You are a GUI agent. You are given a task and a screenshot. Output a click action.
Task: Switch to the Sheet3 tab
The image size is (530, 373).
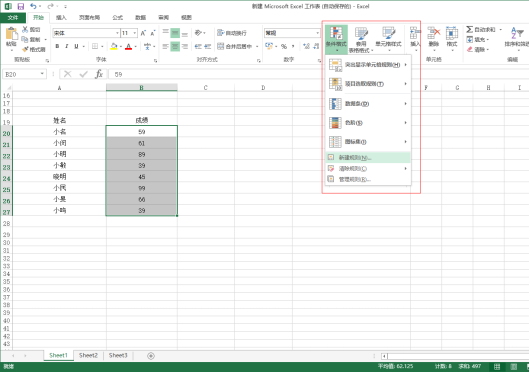click(118, 355)
